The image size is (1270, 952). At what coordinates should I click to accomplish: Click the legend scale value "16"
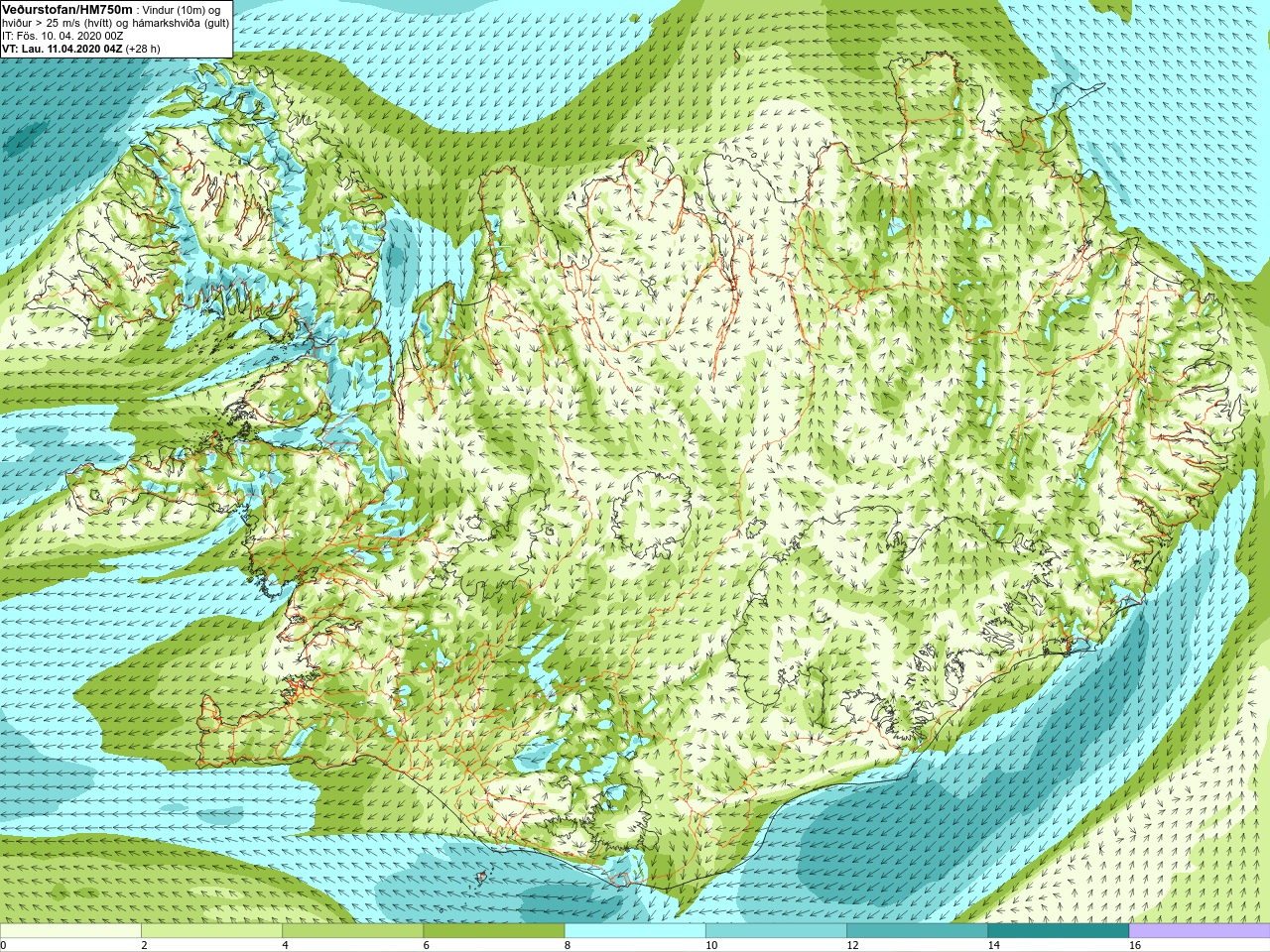tap(1134, 945)
